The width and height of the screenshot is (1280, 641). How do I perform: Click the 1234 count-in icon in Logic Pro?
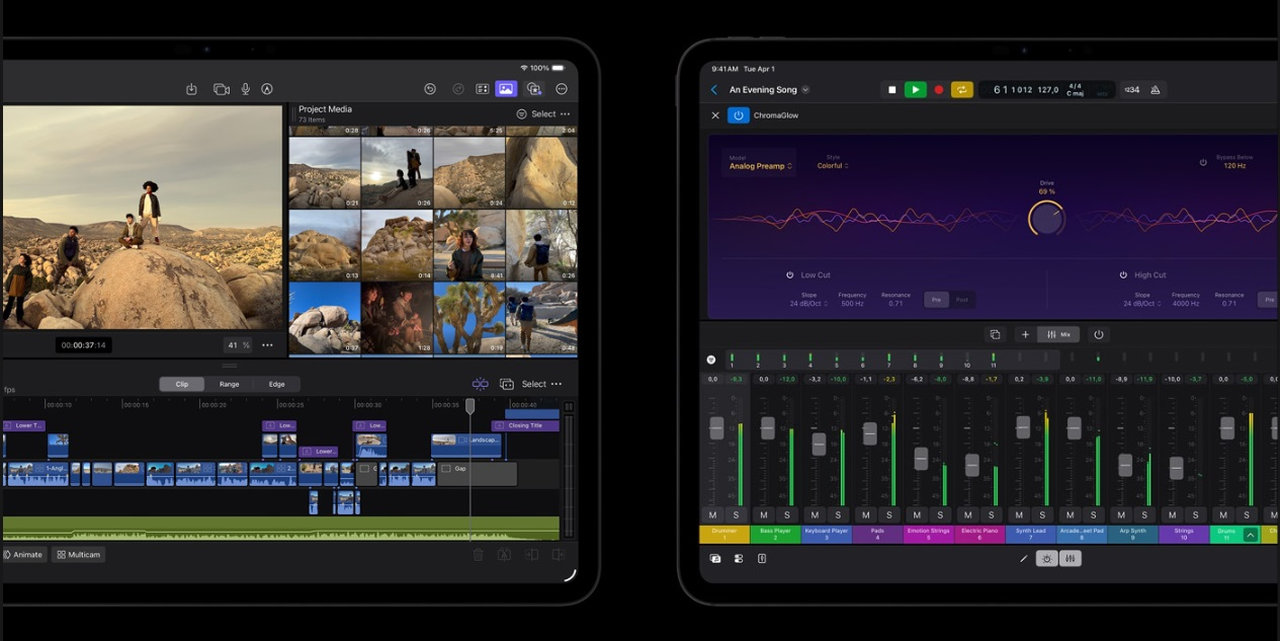coord(1131,89)
